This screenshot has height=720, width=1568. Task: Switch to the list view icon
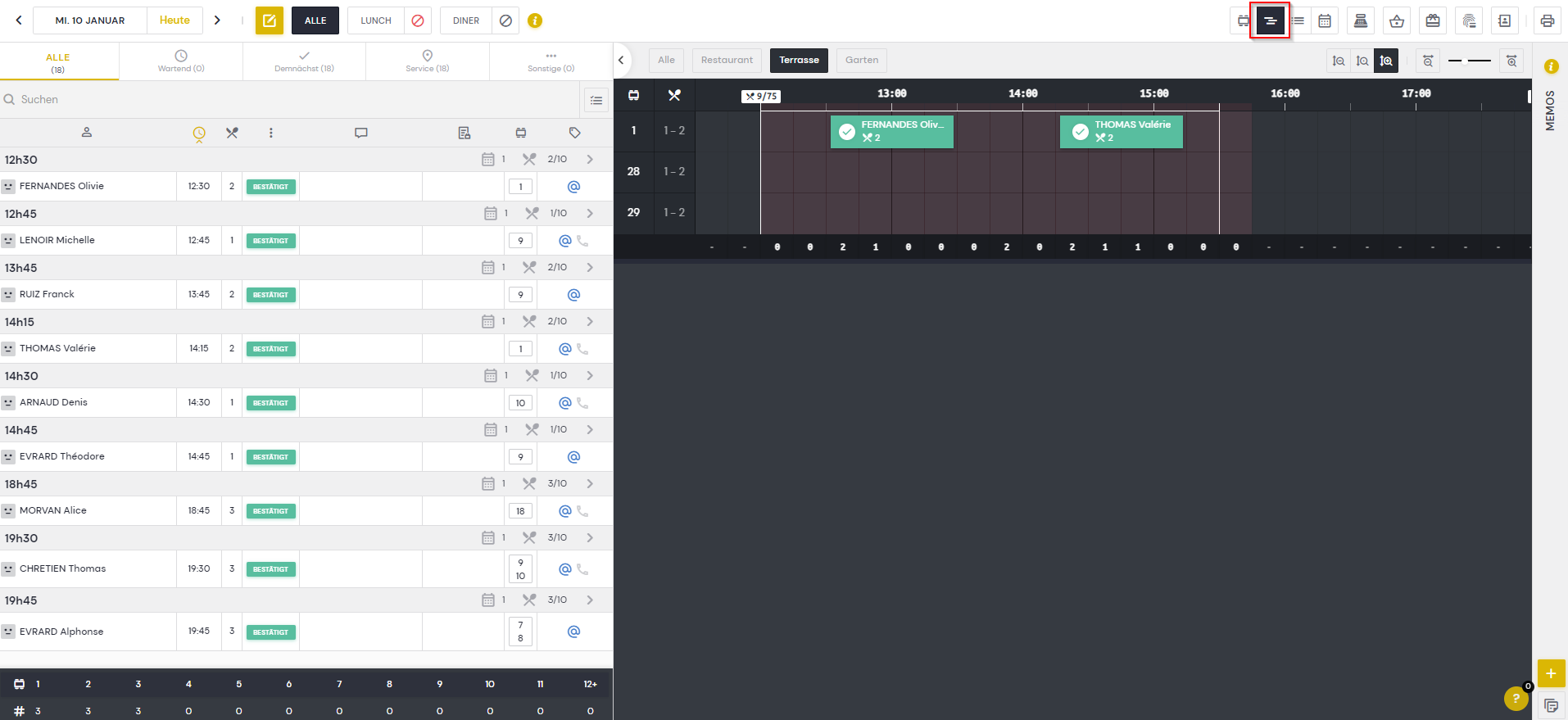click(x=1298, y=20)
